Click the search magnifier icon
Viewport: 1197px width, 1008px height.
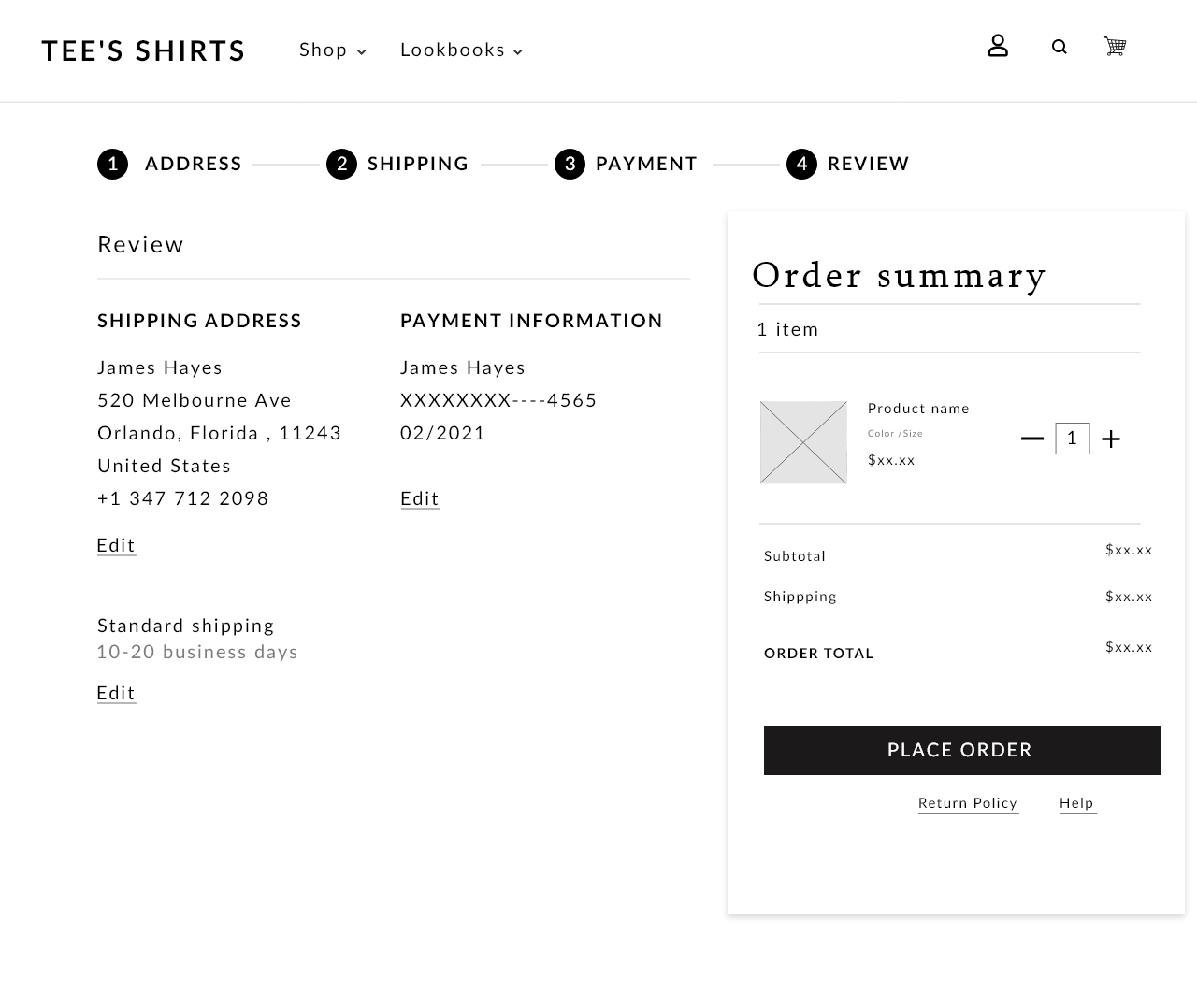[x=1060, y=47]
